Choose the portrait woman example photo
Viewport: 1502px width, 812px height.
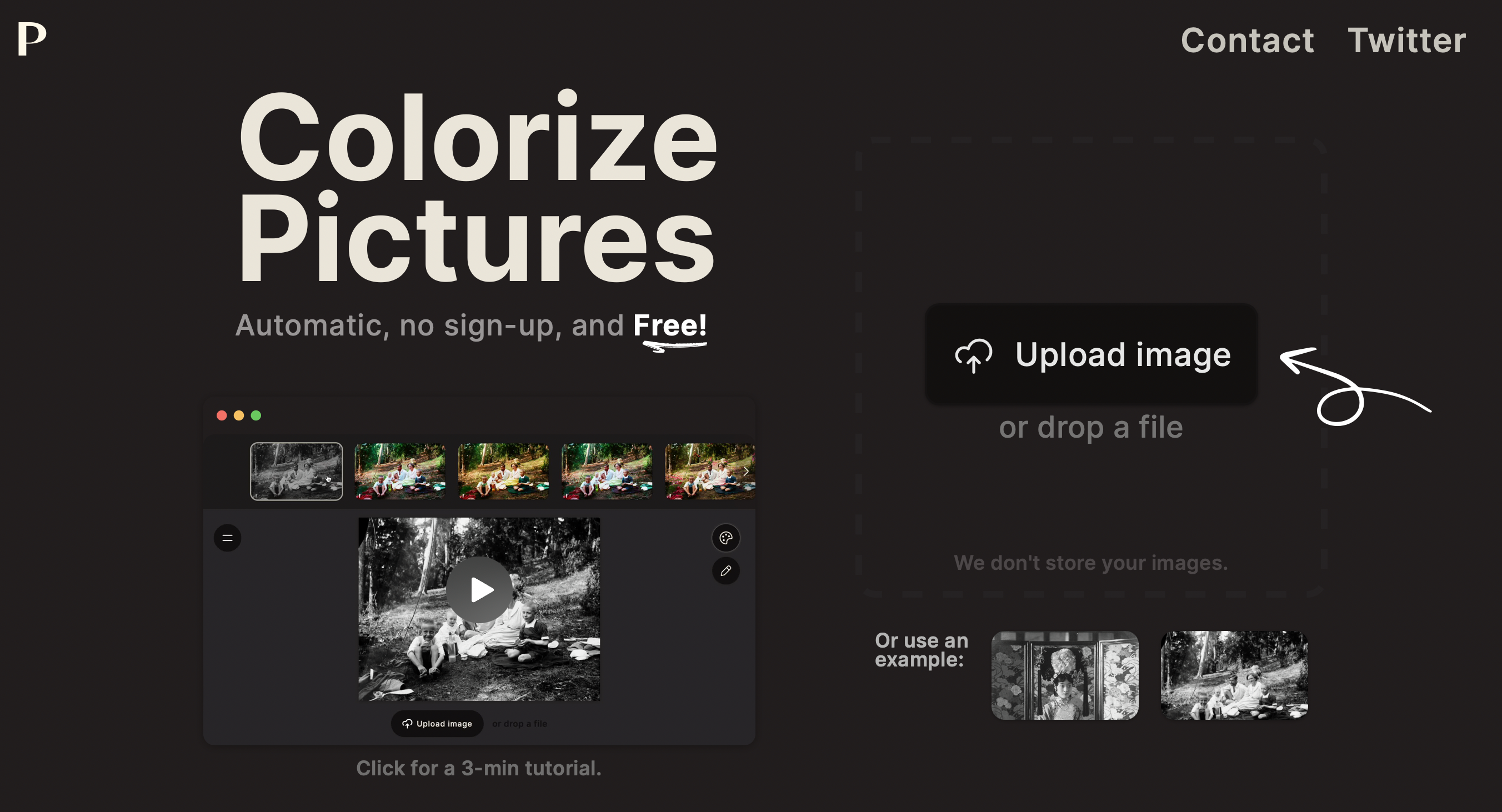(1065, 675)
